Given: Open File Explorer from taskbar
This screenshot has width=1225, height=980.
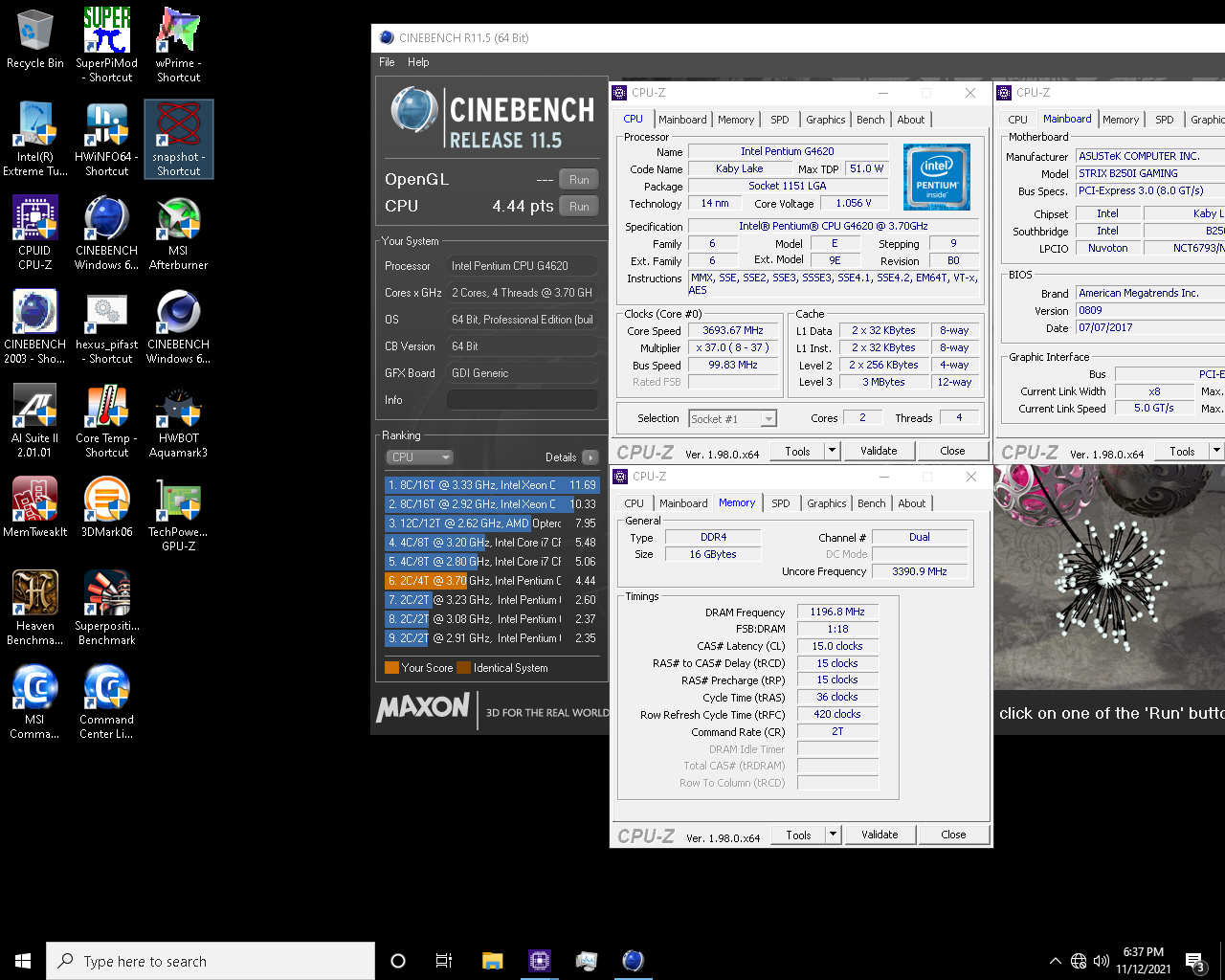Looking at the screenshot, I should click(x=493, y=961).
